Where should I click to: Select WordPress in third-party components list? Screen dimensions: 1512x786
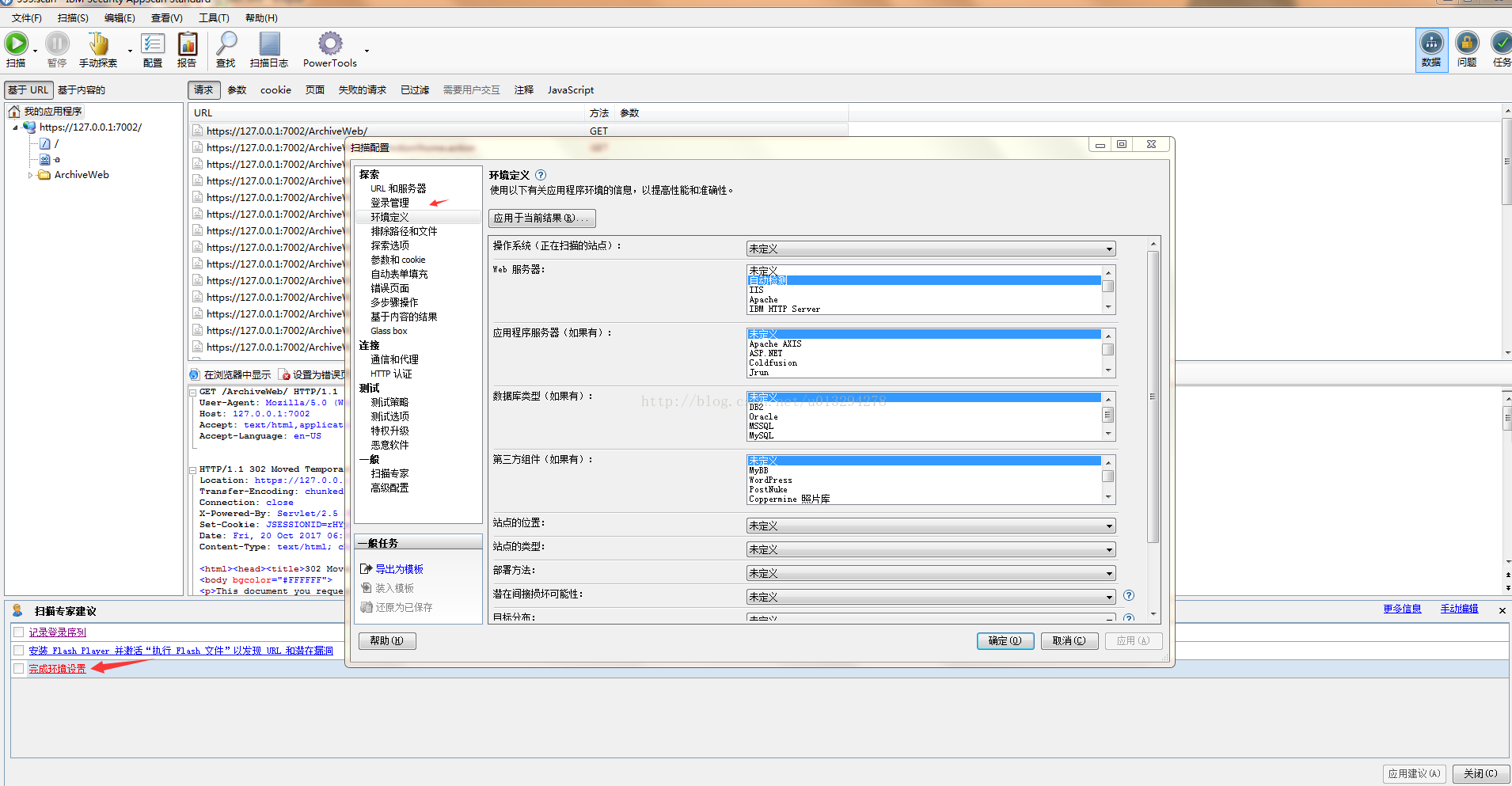tap(925, 480)
